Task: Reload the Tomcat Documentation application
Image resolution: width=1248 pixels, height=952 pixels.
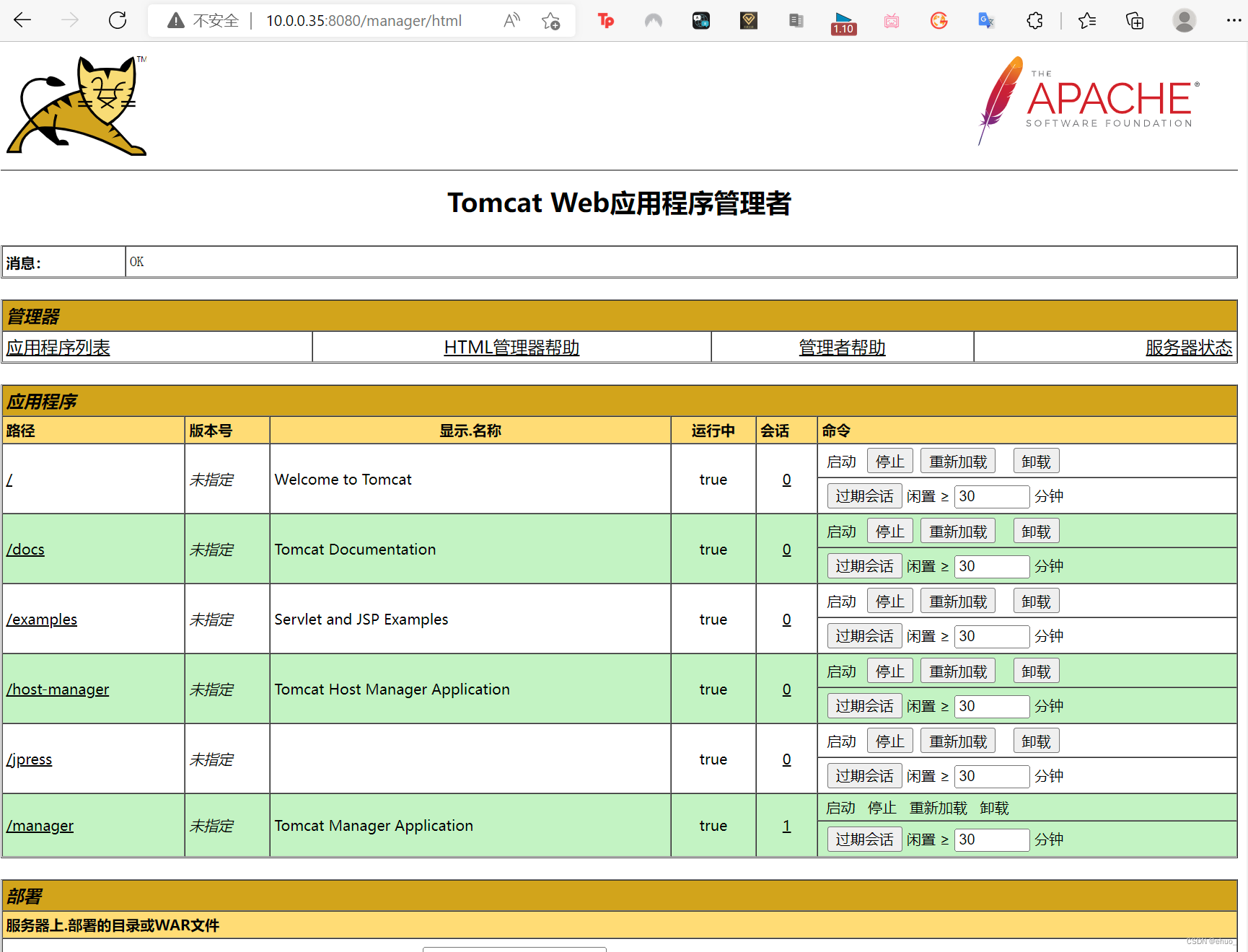Action: coord(957,532)
